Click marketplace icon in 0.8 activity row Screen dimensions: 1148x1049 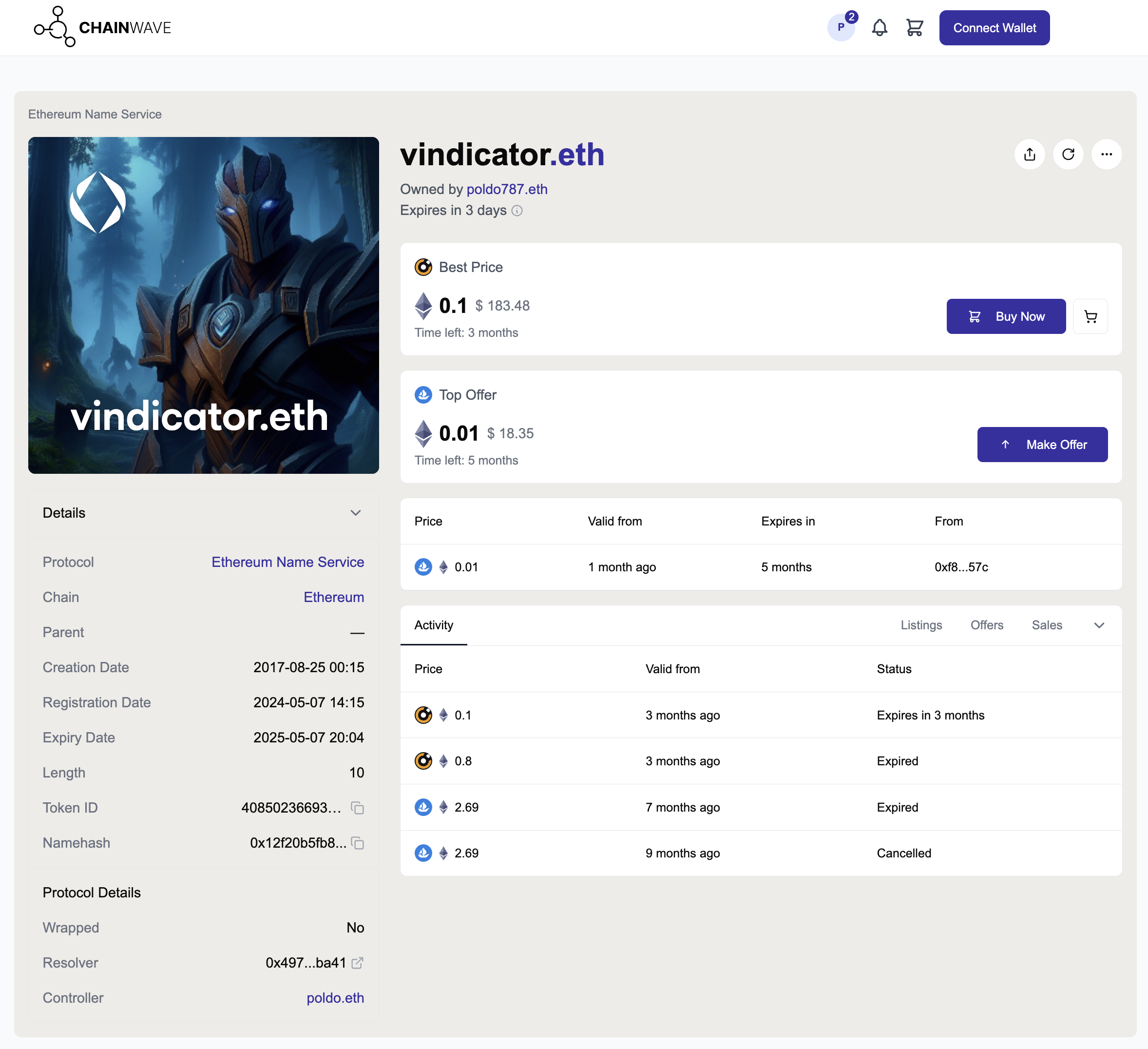point(423,761)
